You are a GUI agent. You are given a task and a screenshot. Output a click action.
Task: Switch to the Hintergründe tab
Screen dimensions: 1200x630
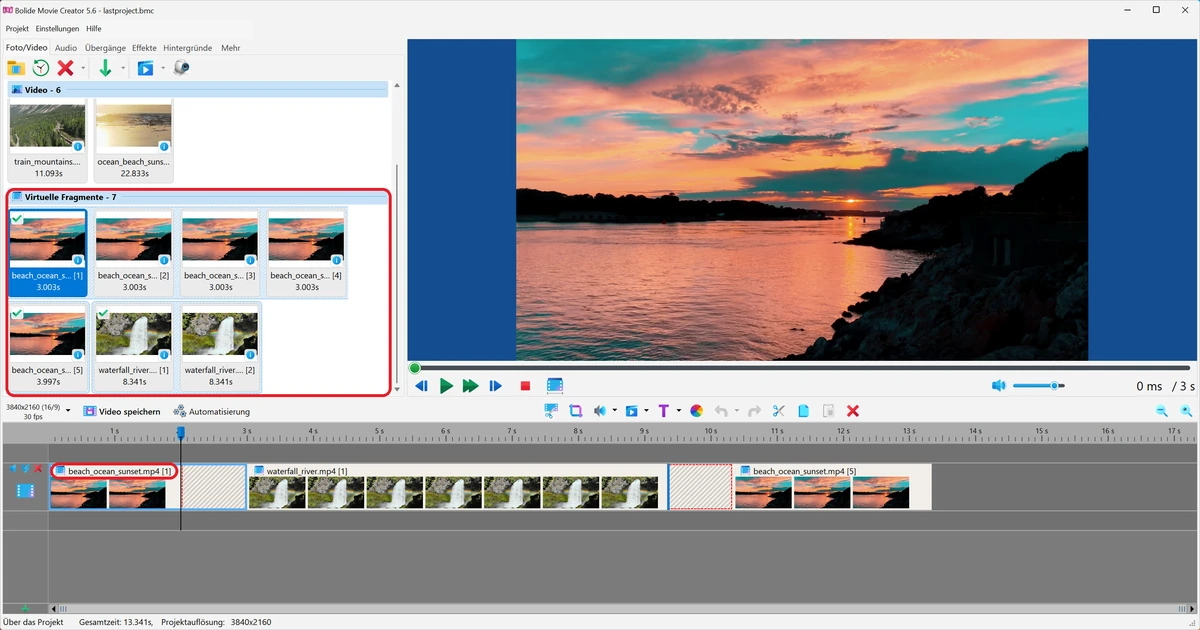(187, 47)
